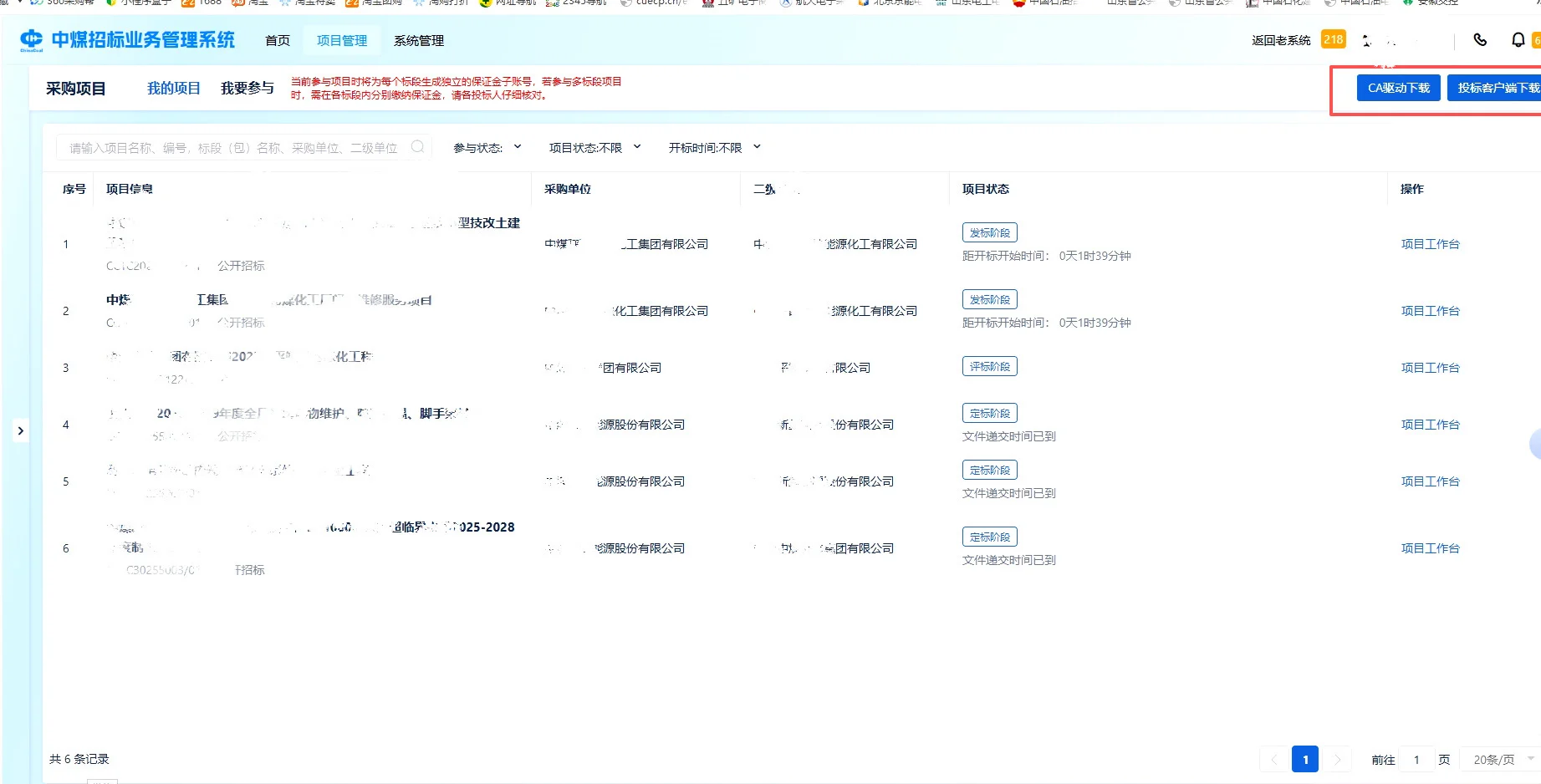
Task: Click the bell notification icon
Action: click(1516, 39)
